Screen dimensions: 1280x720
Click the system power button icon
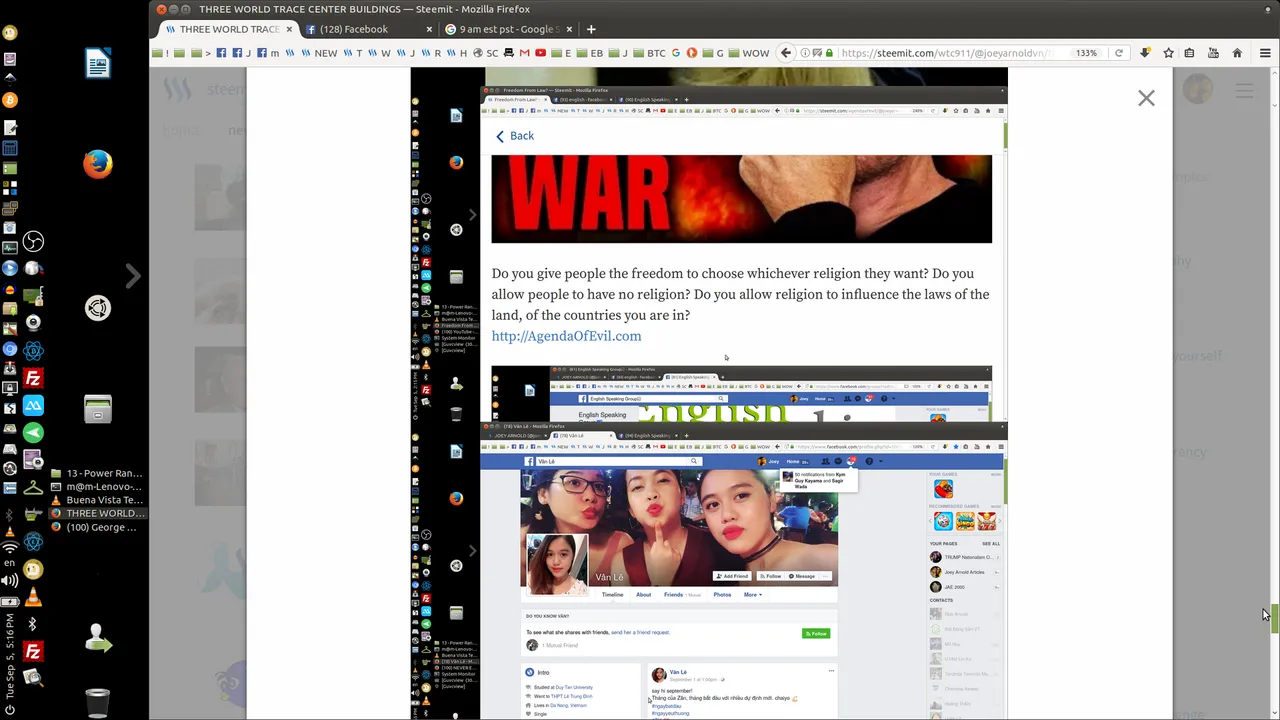click(x=10, y=711)
